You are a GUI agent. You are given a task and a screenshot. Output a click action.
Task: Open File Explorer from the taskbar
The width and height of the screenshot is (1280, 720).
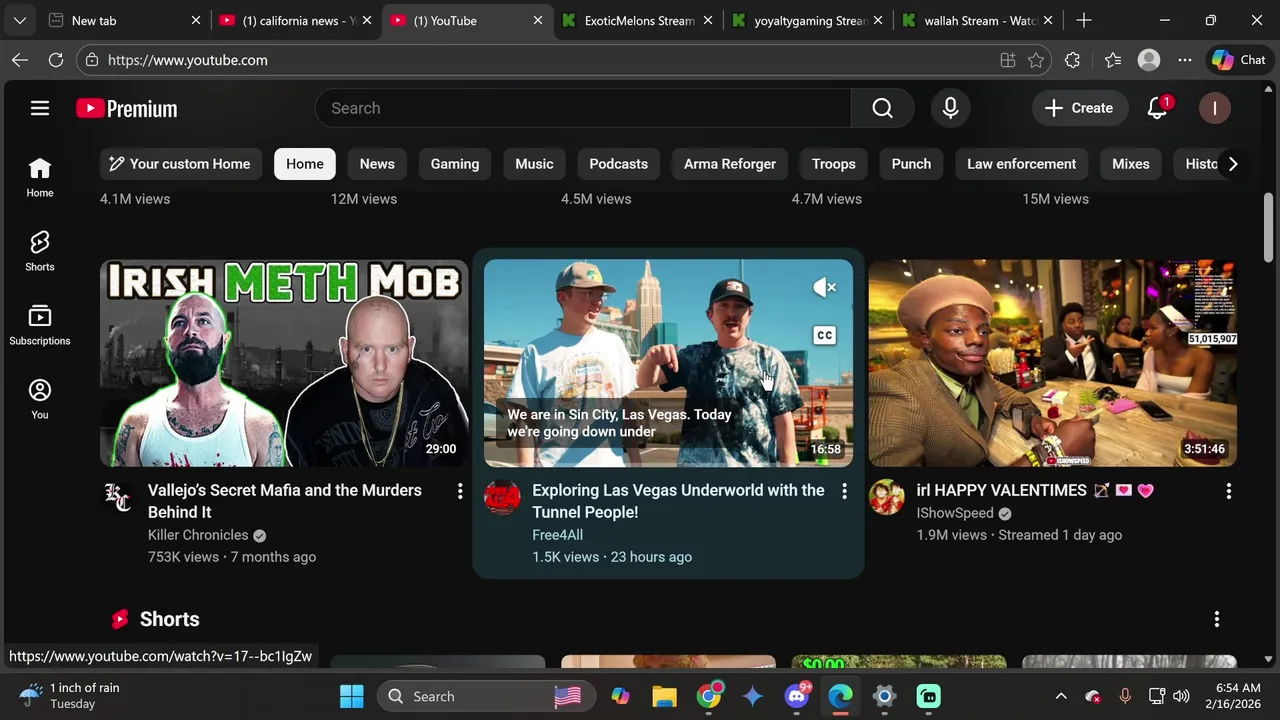(665, 696)
